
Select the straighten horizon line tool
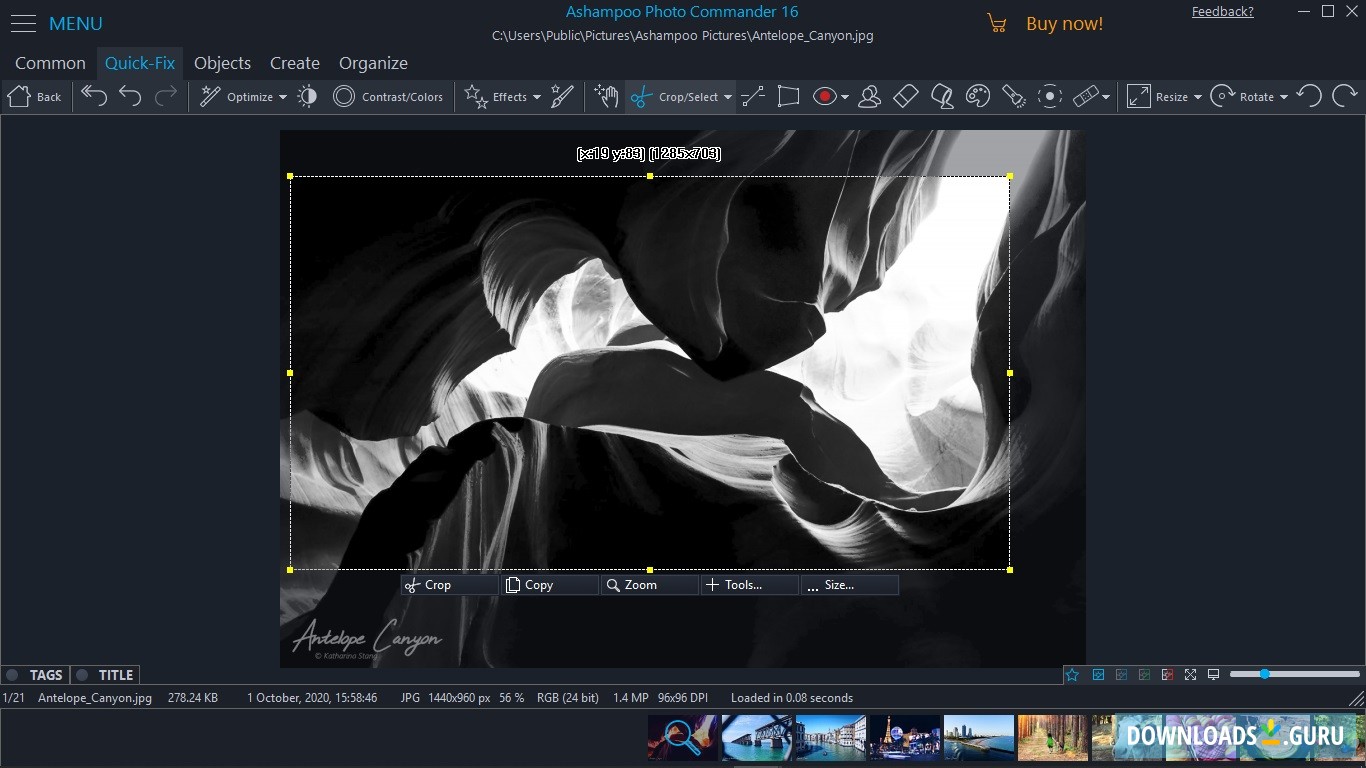tap(753, 96)
